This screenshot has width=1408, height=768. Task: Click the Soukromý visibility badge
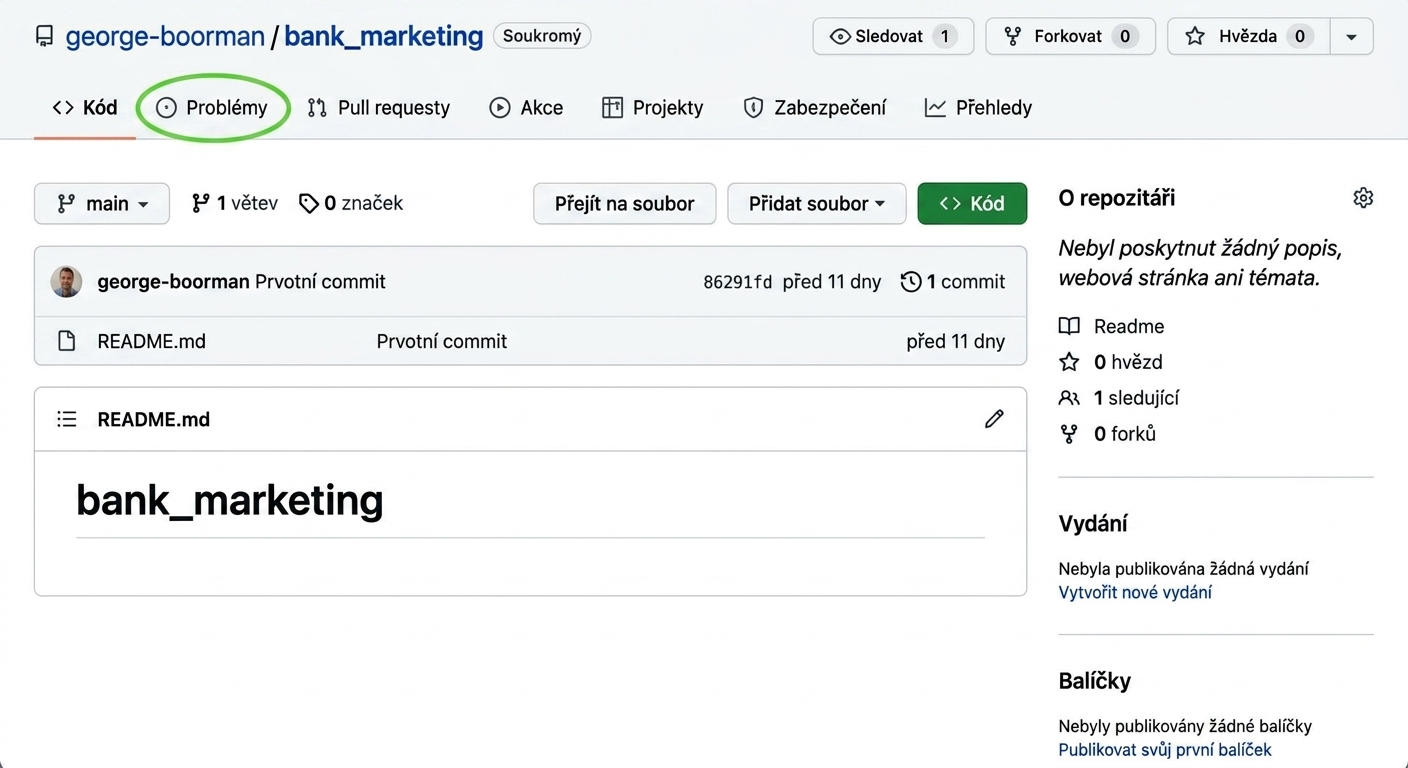542,36
